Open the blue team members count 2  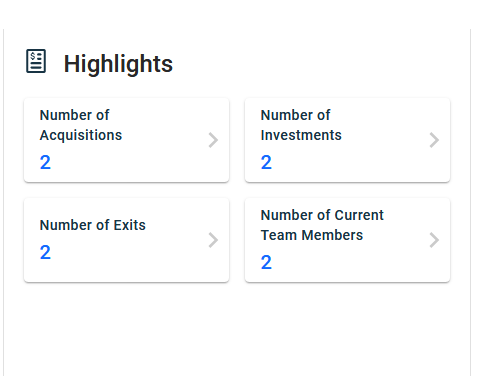(266, 262)
